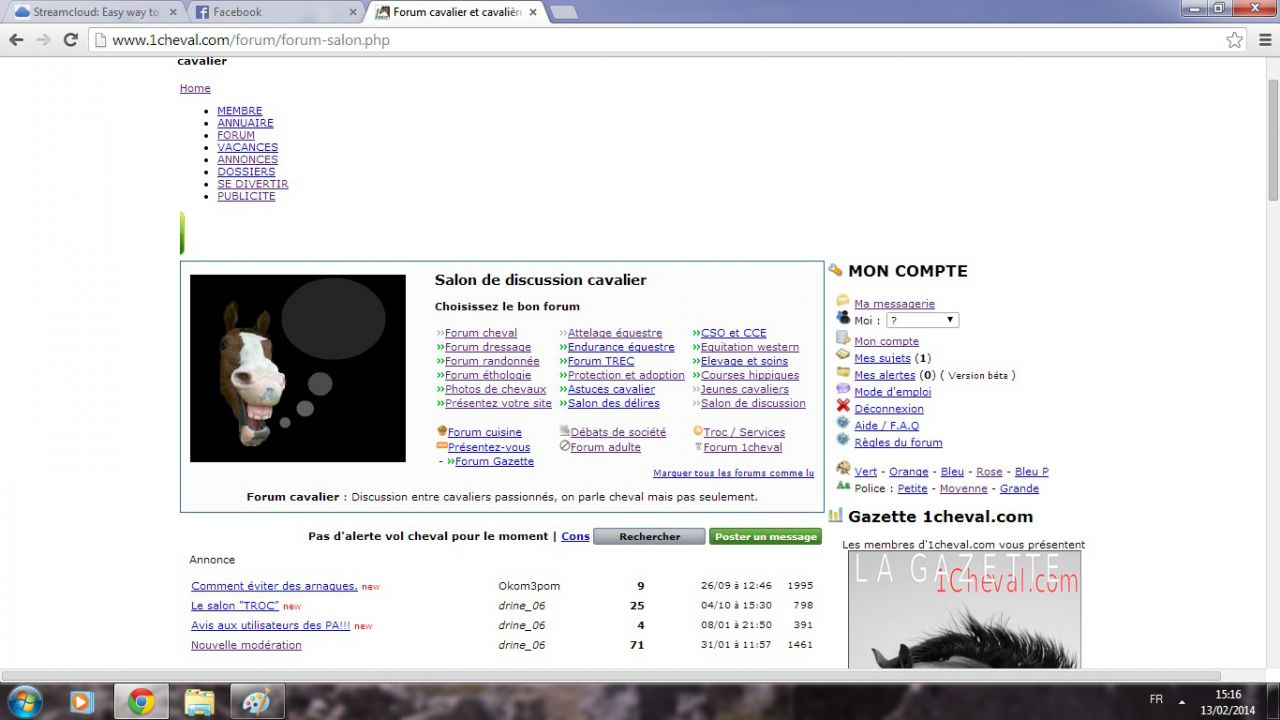
Task: Click the red X icon beside Déconnexion
Action: pyautogui.click(x=843, y=406)
